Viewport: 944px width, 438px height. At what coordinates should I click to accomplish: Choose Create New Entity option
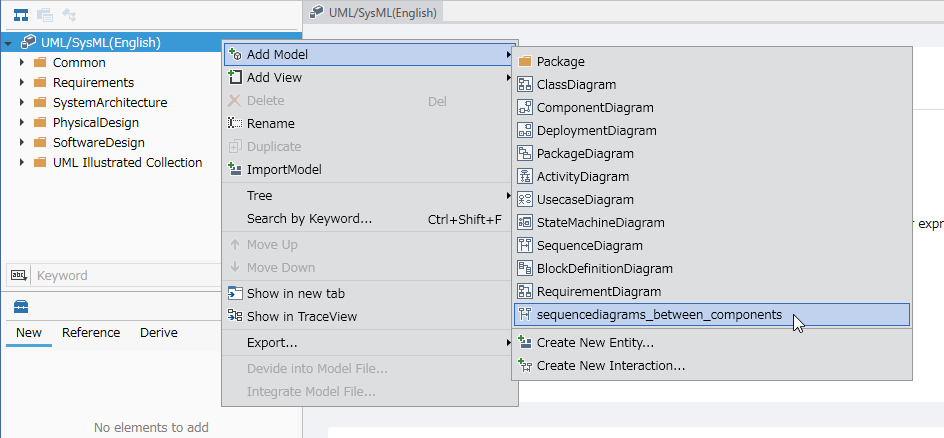(712, 343)
